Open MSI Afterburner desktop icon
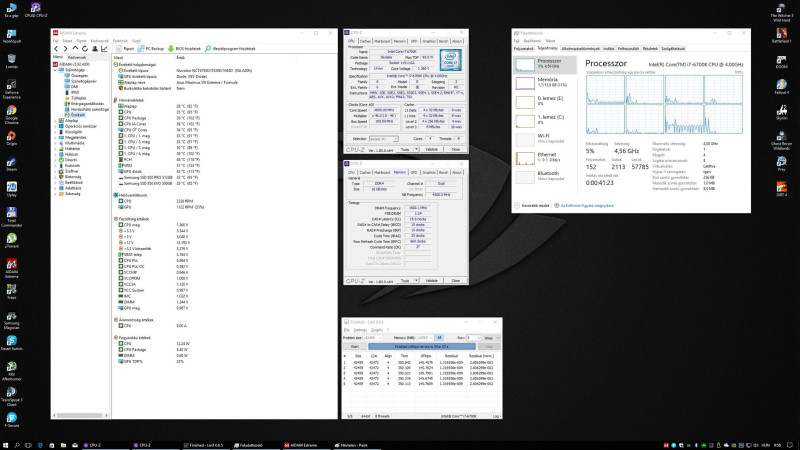Screen dimensions: 800x450 click(11, 371)
